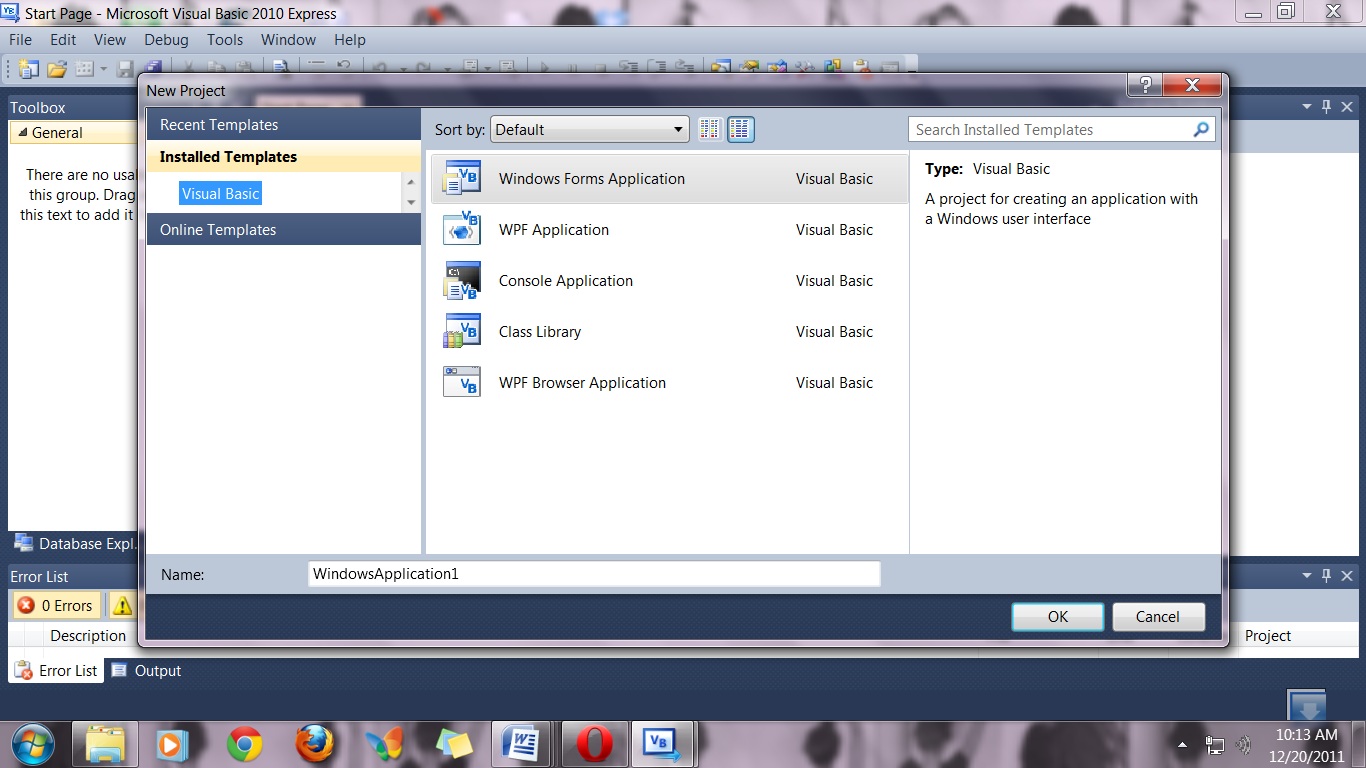This screenshot has width=1366, height=768.
Task: Click the down arrow in the templates tree scrollbar
Action: [410, 203]
